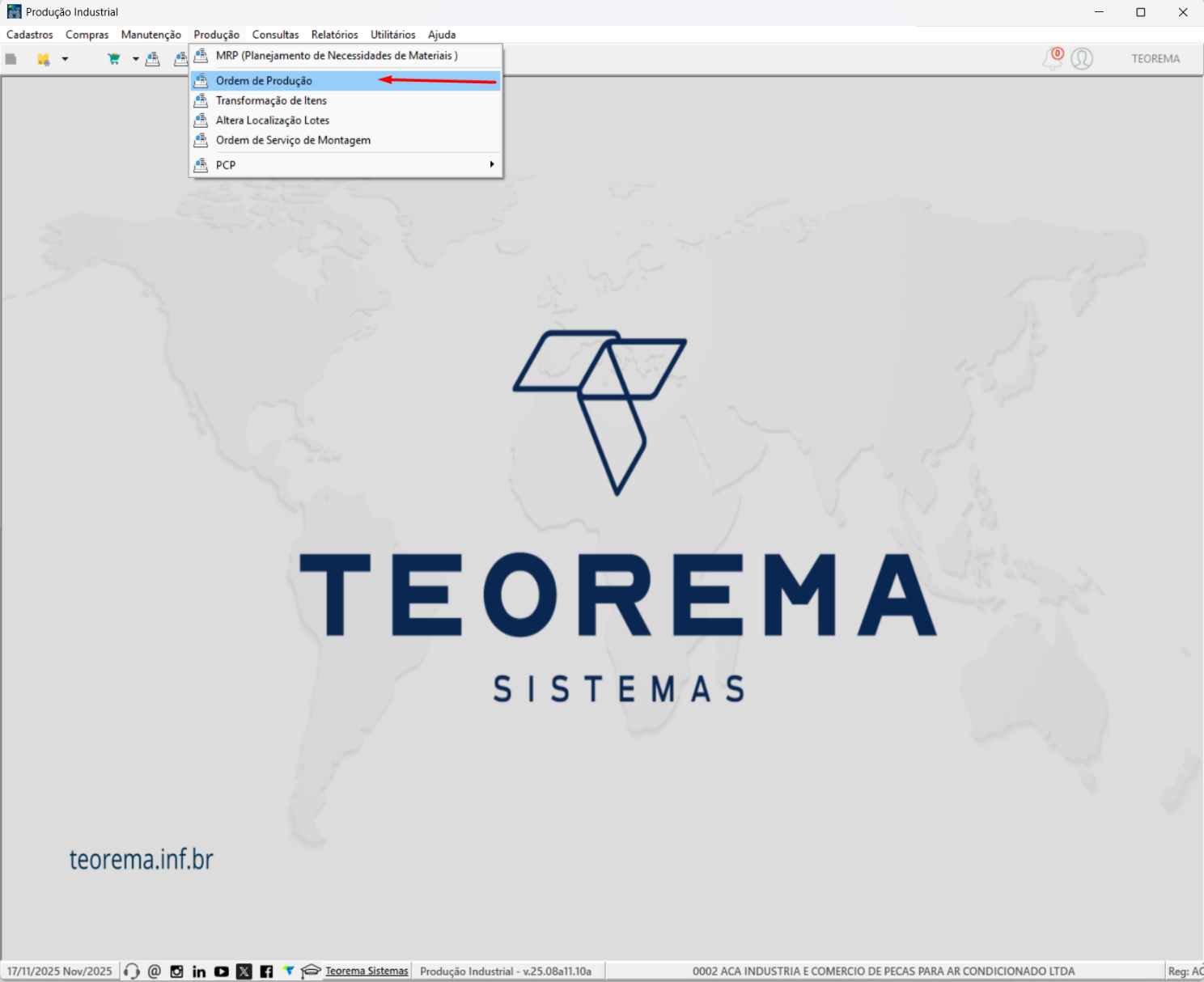This screenshot has height=982, width=1204.
Task: Click the date 17/11/2025 Nov/2025 in status bar
Action: [x=60, y=971]
